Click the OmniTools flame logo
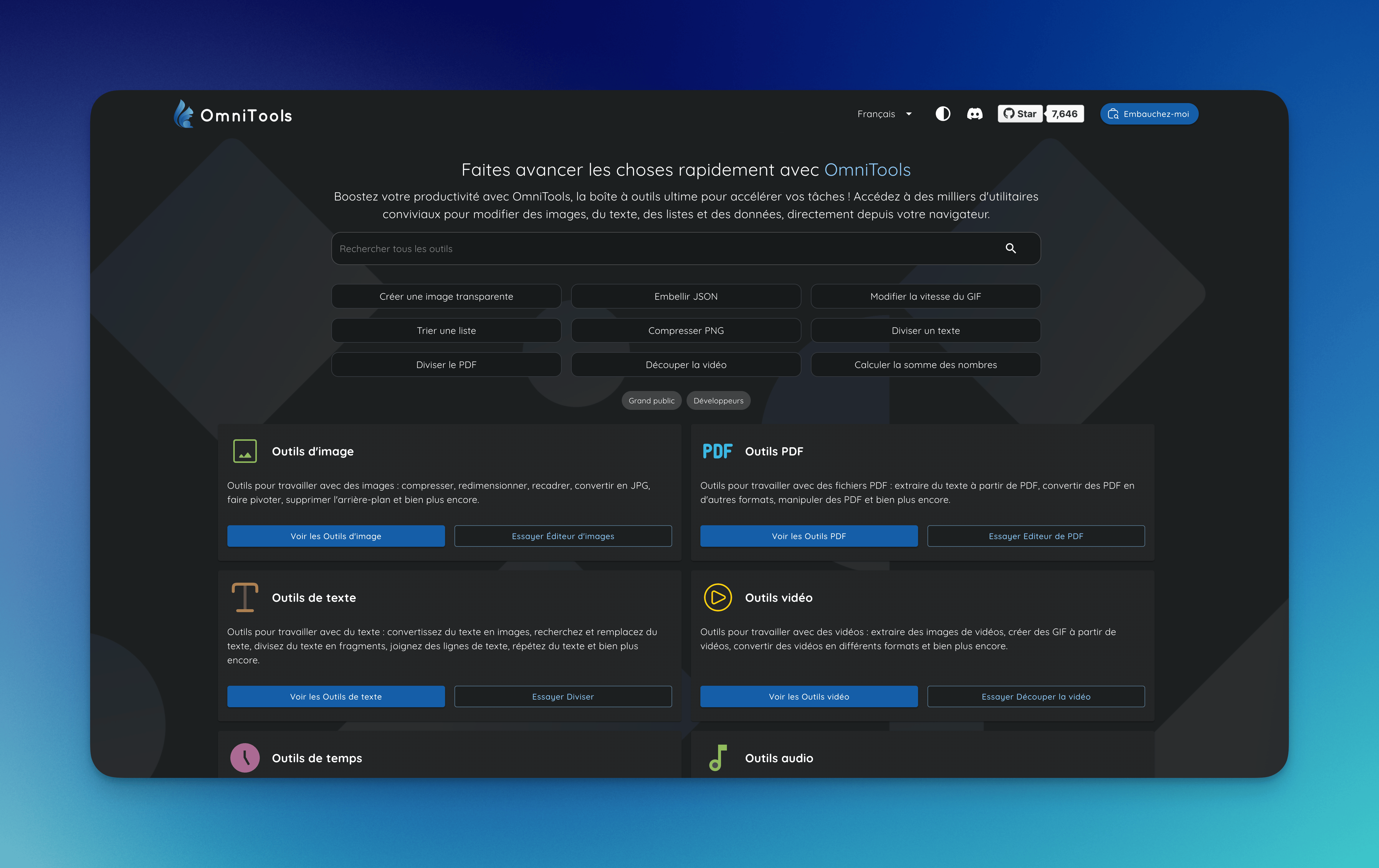Screen dimensions: 1379x868 coord(183,115)
